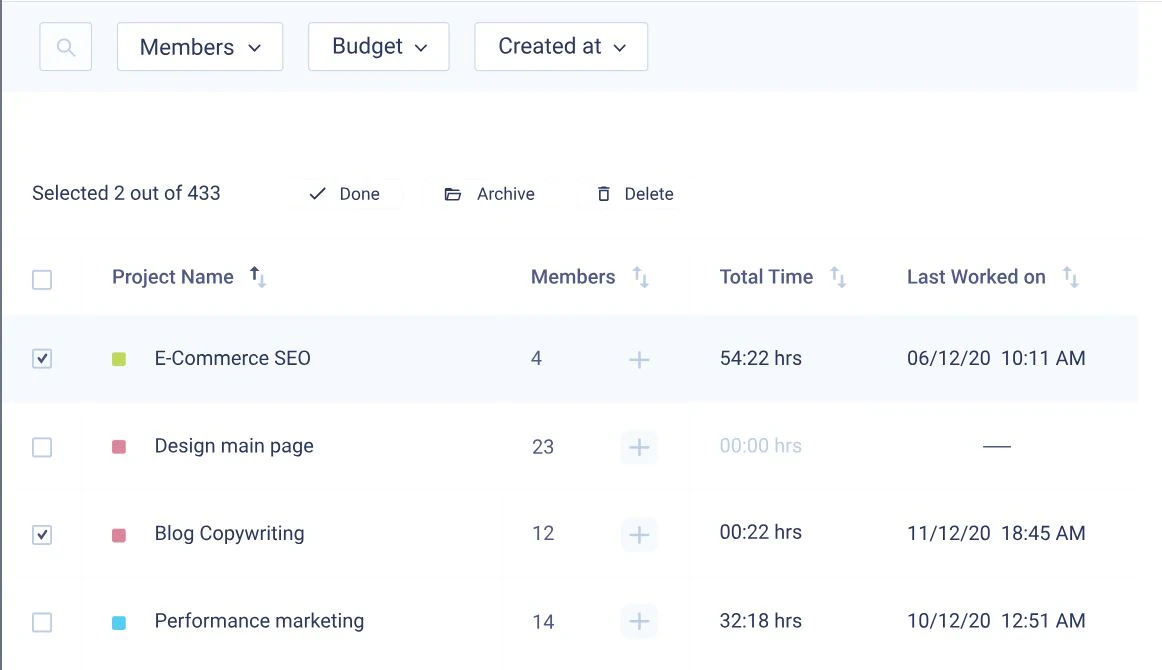Viewport: 1162px width, 670px height.
Task: Click the search magnifier icon
Action: (66, 47)
